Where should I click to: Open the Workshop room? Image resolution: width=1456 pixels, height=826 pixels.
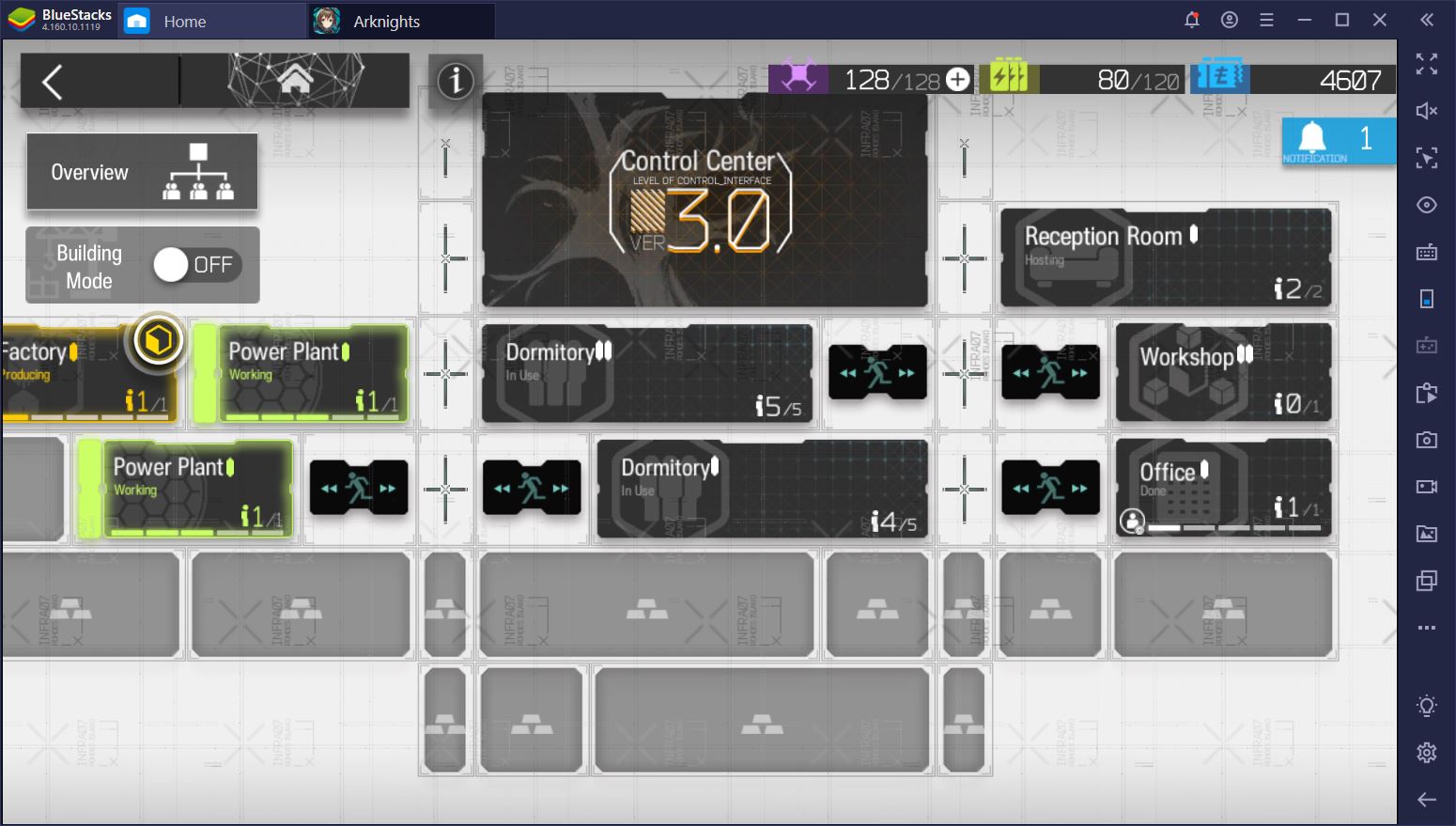(1223, 373)
